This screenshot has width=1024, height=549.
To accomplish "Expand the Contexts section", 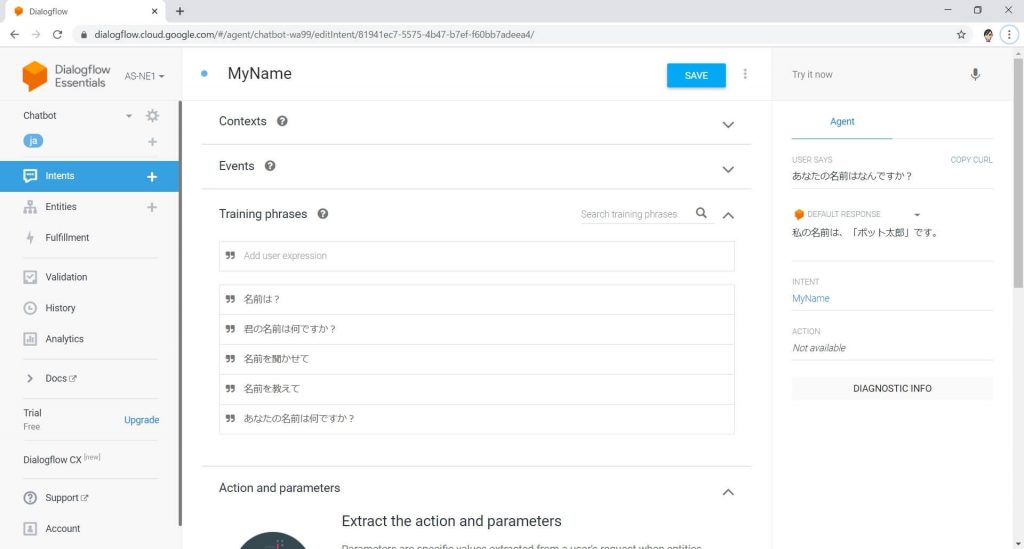I will click(728, 125).
